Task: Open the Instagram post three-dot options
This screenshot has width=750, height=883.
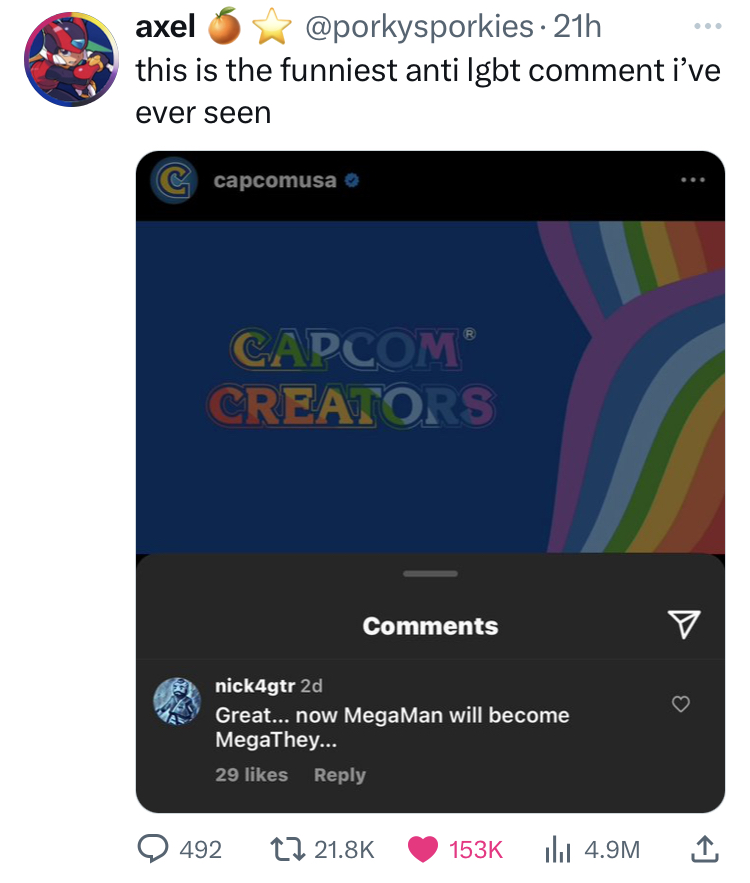Action: 693,180
